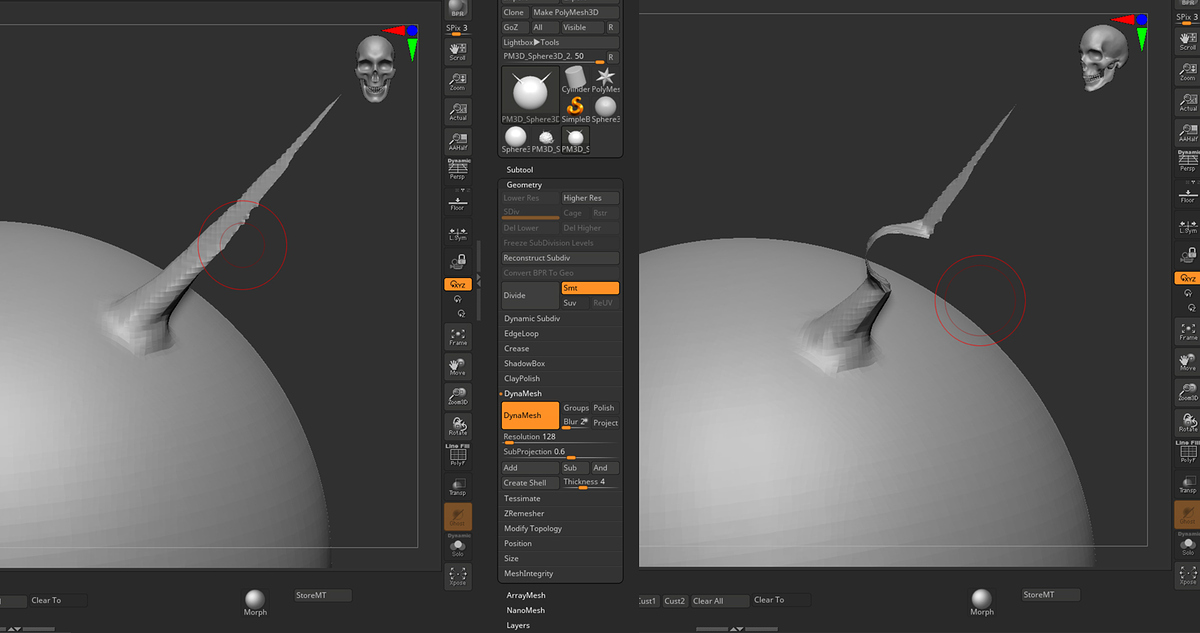This screenshot has width=1200, height=633.
Task: Adjust the SubProjection 0.6 slider
Action: tap(560, 453)
